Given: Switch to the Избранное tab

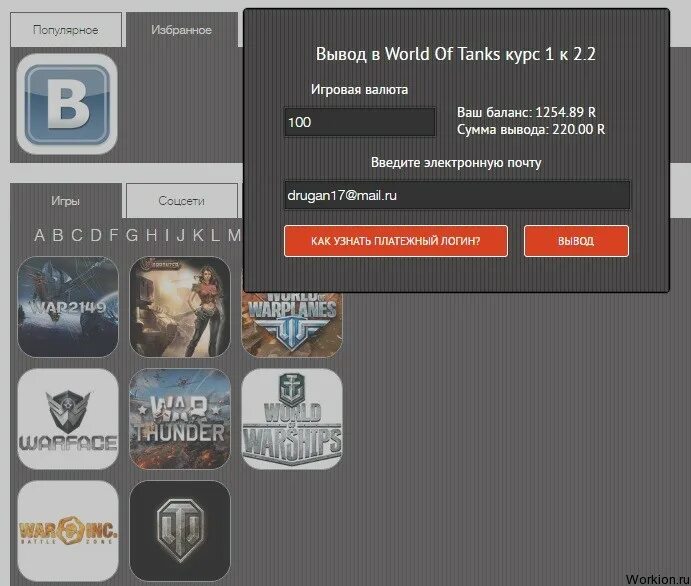Looking at the screenshot, I should 182,30.
